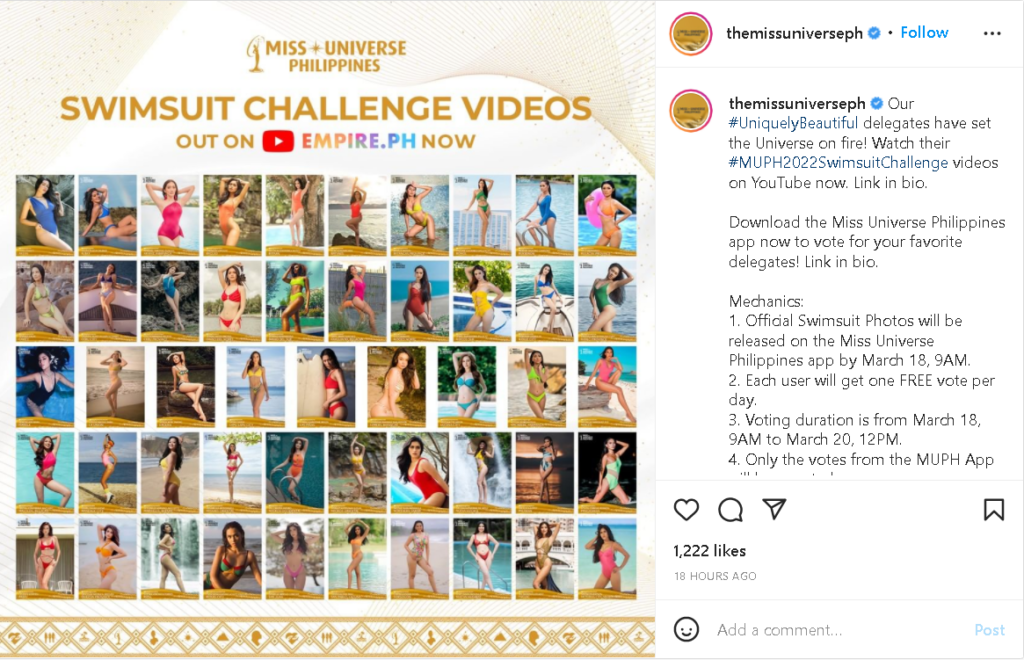
Task: Select the first delegate thumbnail in the top row
Action: pyautogui.click(x=45, y=215)
